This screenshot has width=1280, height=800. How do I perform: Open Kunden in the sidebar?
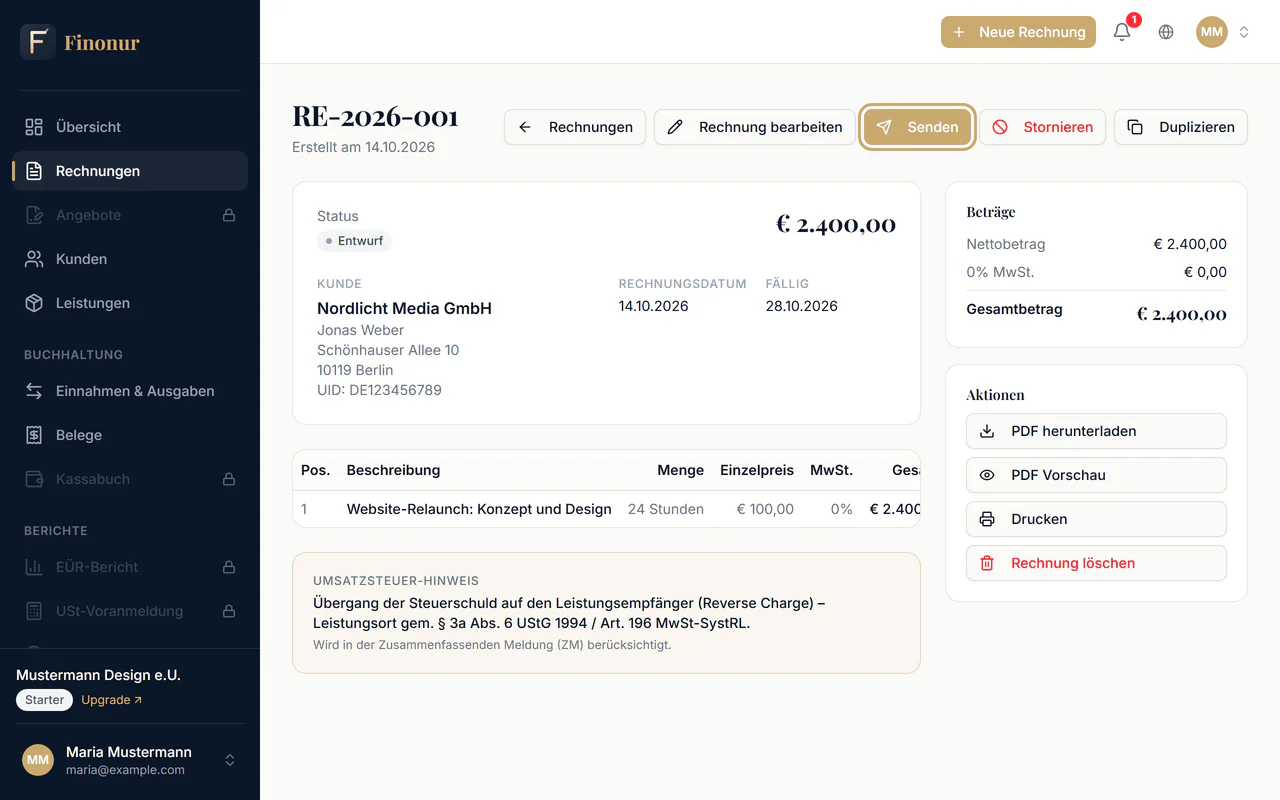130,259
